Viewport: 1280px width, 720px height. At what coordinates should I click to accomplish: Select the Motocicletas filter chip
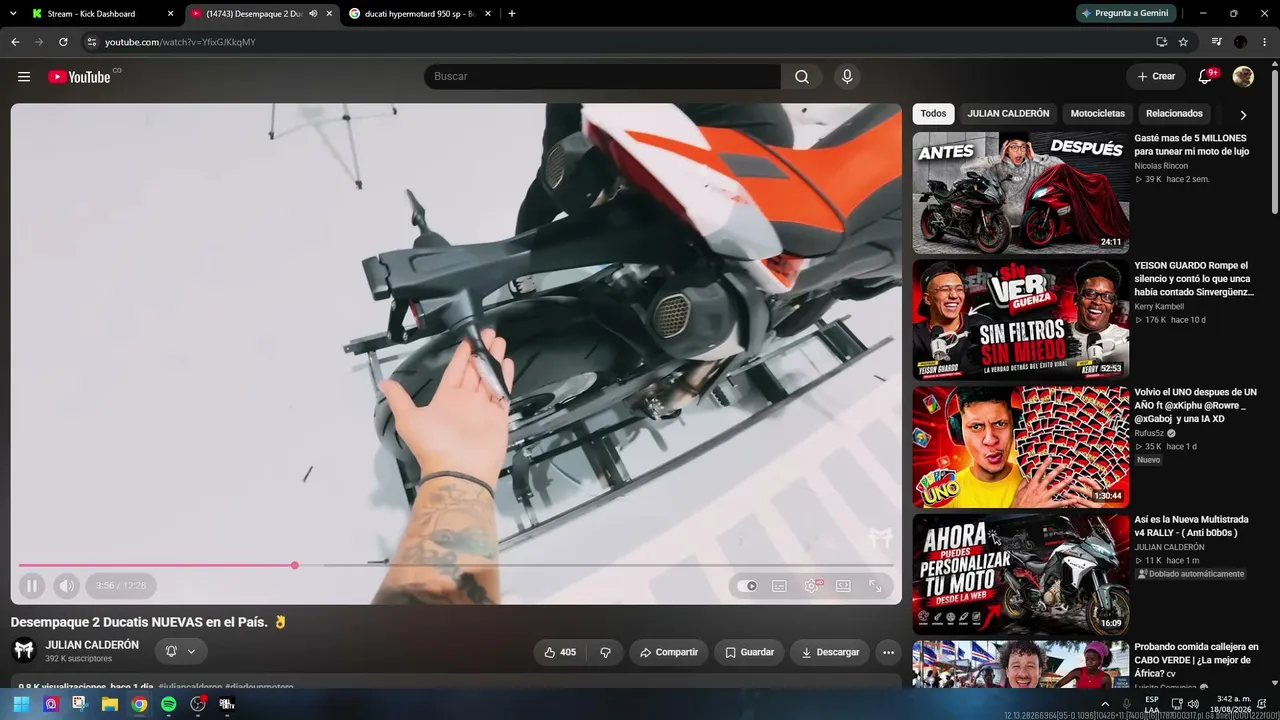pos(1098,114)
